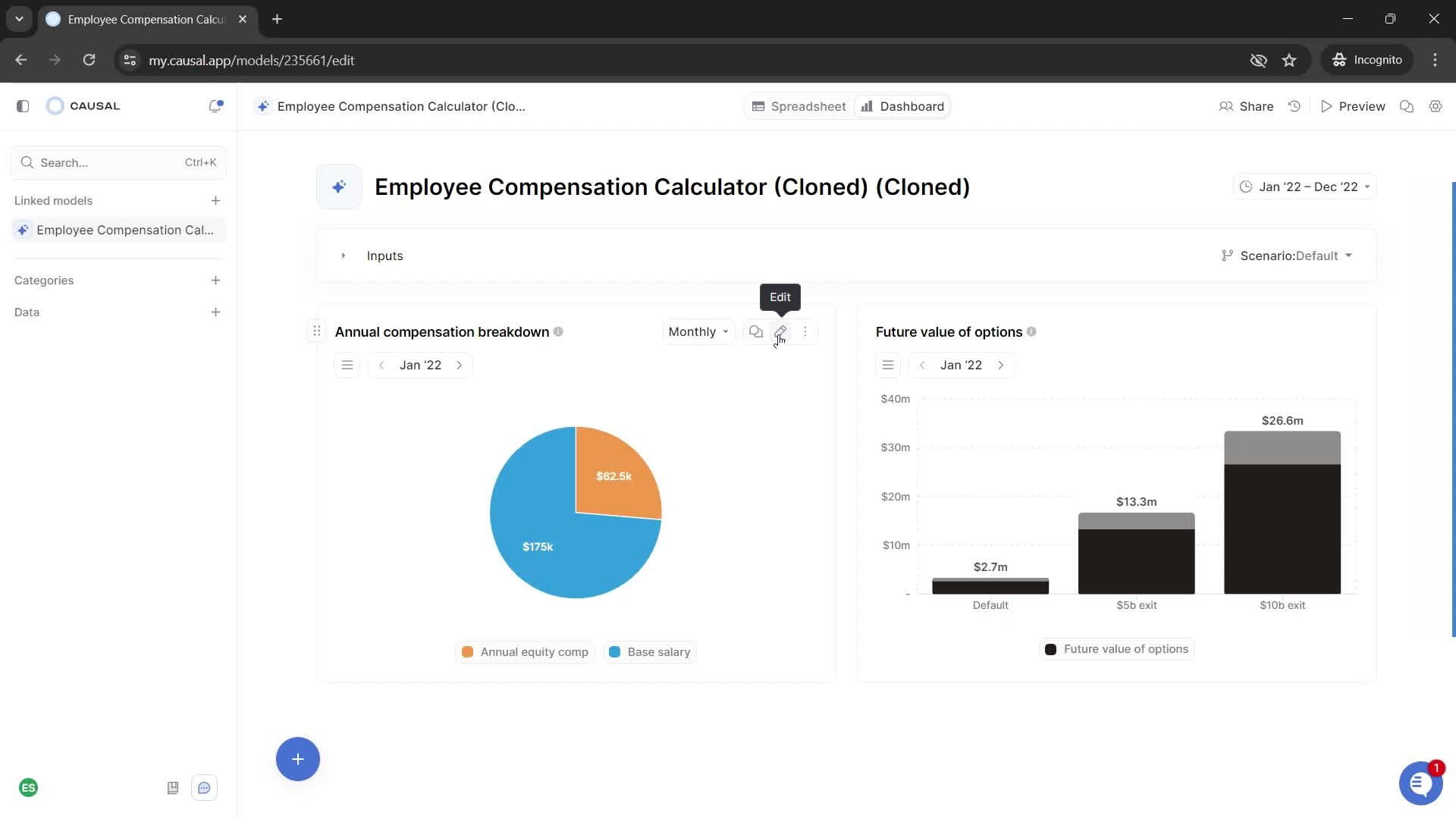This screenshot has height=819, width=1456.
Task: Click Data heading in sidebar
Action: coord(27,312)
